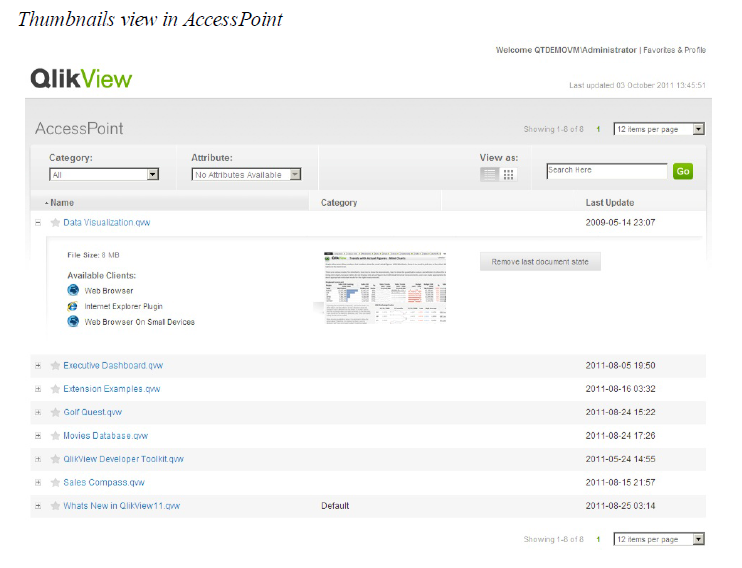Star the Extension Examples.qvw document
This screenshot has height=568, width=742.
[x=55, y=389]
